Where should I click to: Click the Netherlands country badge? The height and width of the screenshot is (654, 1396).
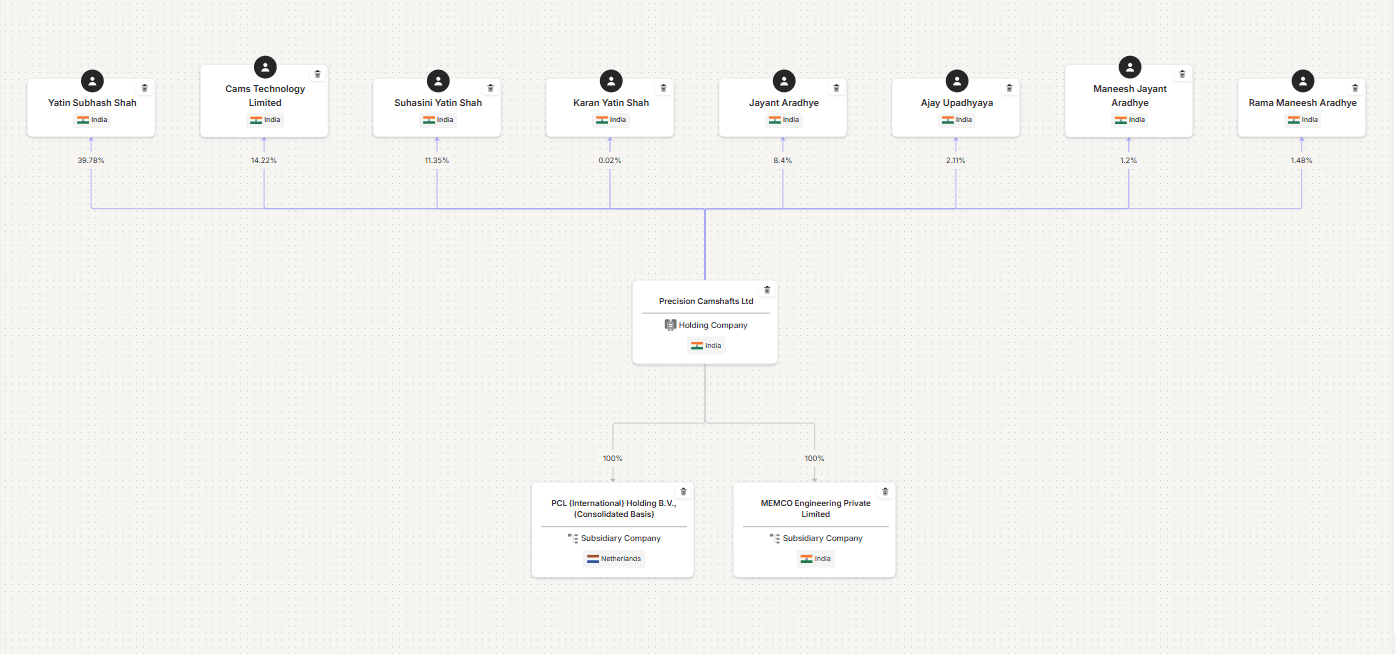tap(613, 559)
